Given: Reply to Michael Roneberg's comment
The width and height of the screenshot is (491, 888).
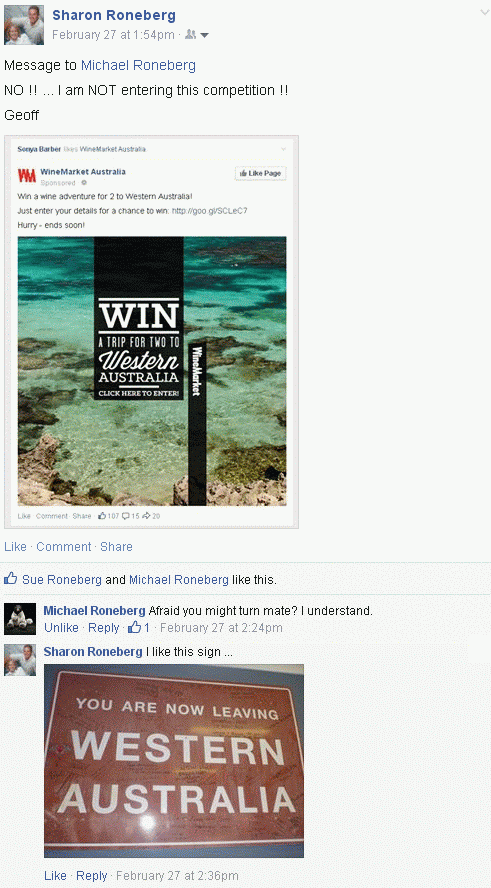Looking at the screenshot, I should point(104,627).
